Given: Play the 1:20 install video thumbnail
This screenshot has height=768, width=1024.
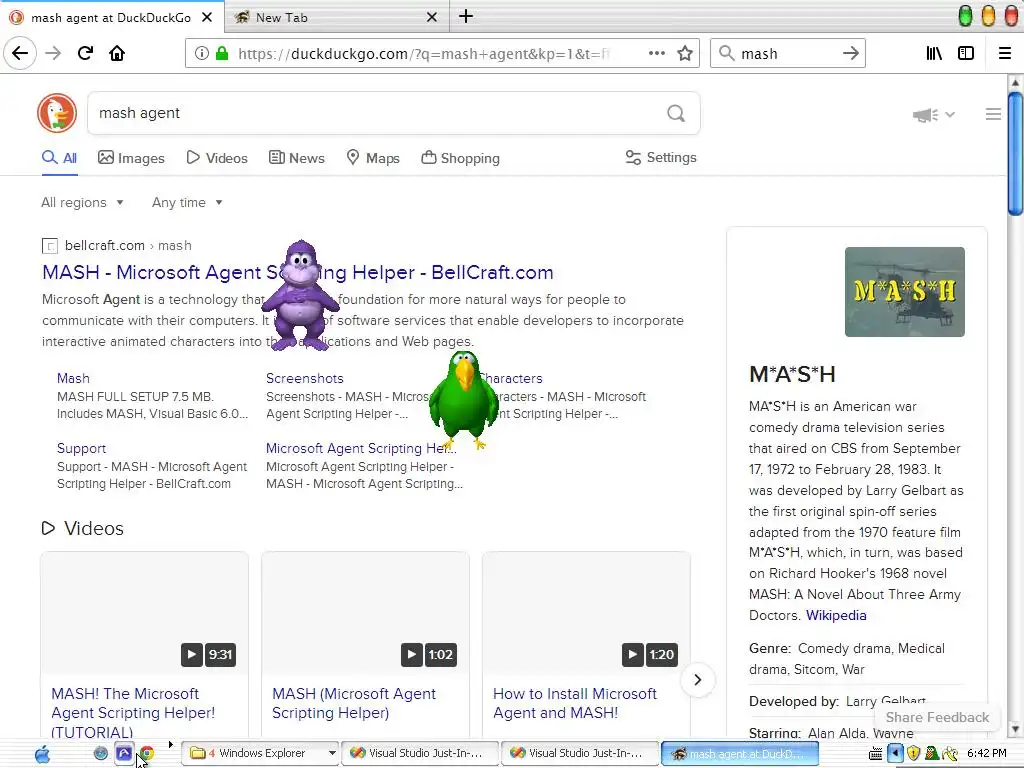Looking at the screenshot, I should (x=586, y=613).
